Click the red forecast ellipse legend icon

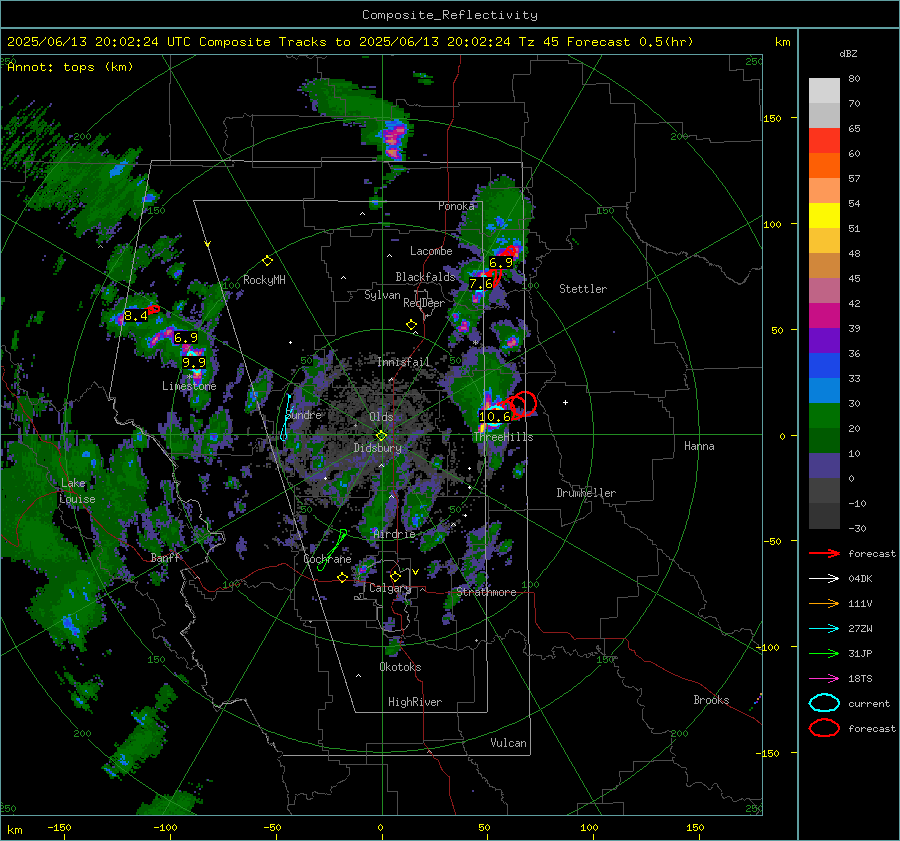click(x=824, y=728)
